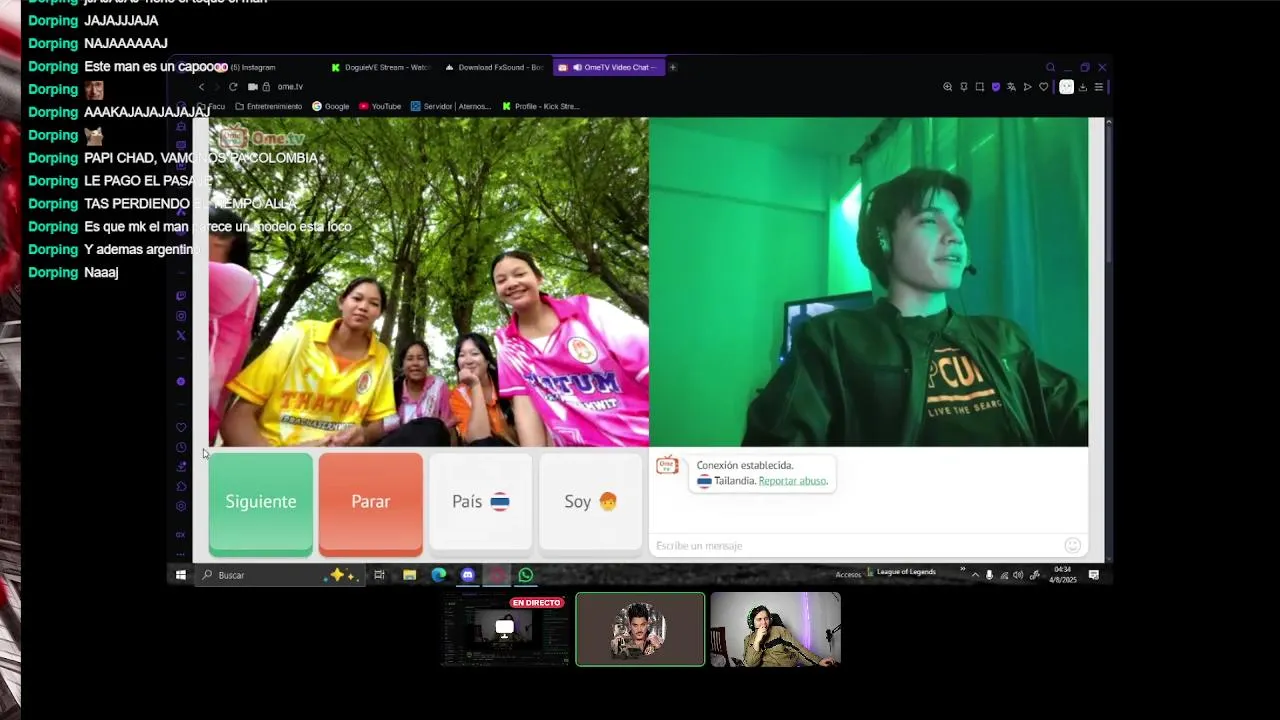The height and width of the screenshot is (720, 1280).
Task: Click the play icon in browser toolbar
Action: click(1027, 87)
